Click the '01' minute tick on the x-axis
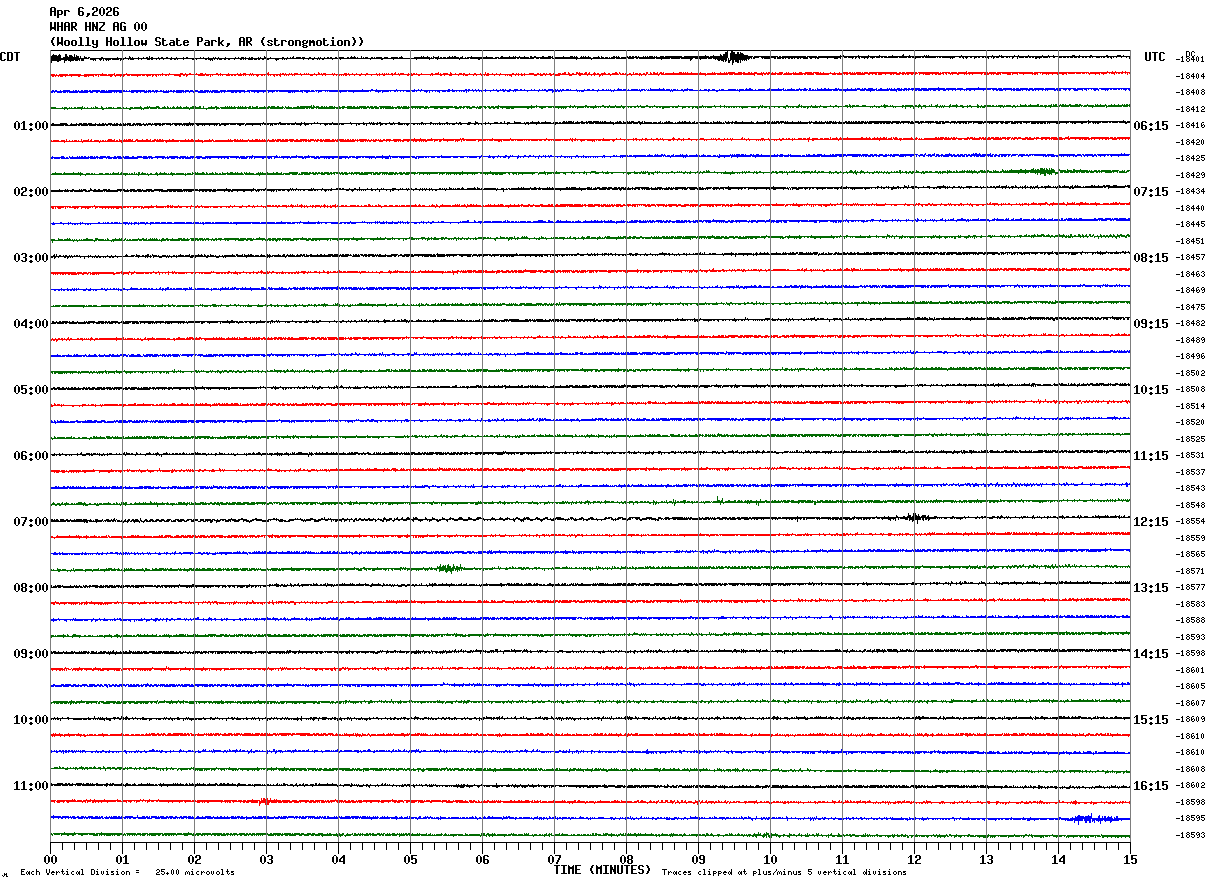 [122, 859]
